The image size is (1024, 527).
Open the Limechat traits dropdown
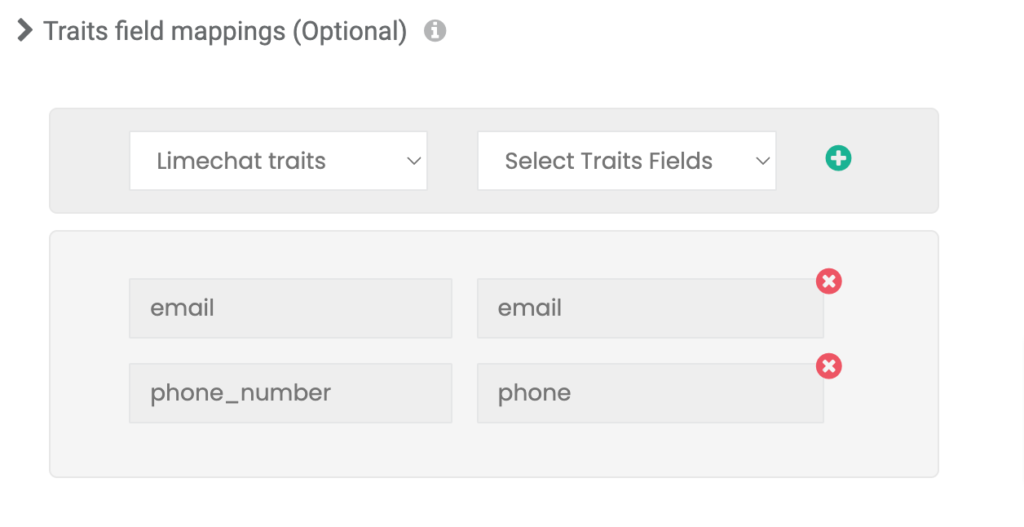coord(278,161)
